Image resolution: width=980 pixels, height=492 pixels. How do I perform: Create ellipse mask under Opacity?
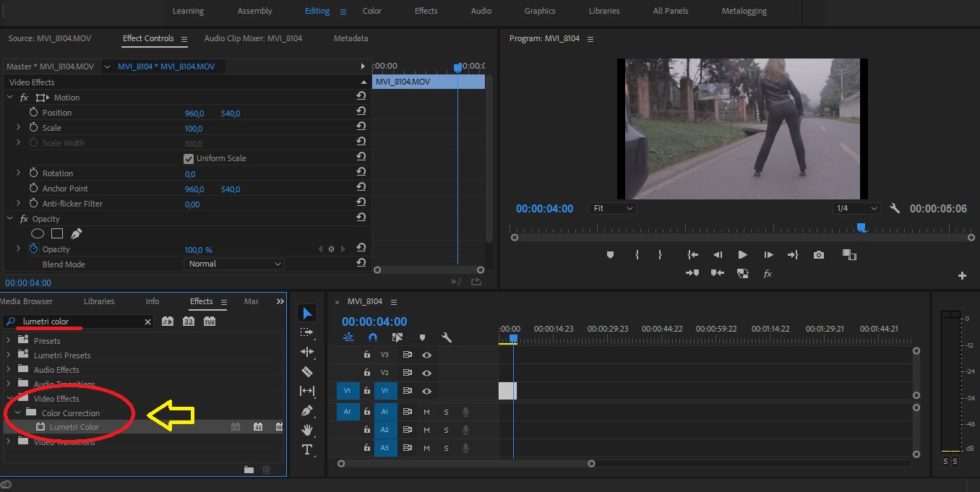(x=38, y=233)
